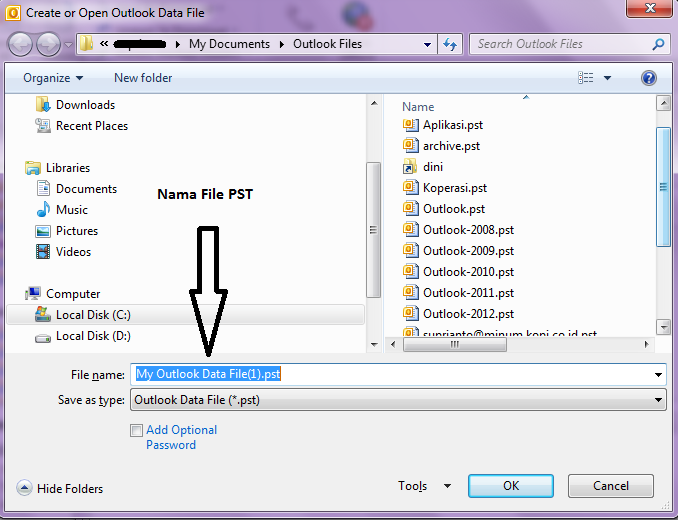Click the Refresh button beside address bar
Image resolution: width=678 pixels, height=520 pixels.
[x=450, y=44]
